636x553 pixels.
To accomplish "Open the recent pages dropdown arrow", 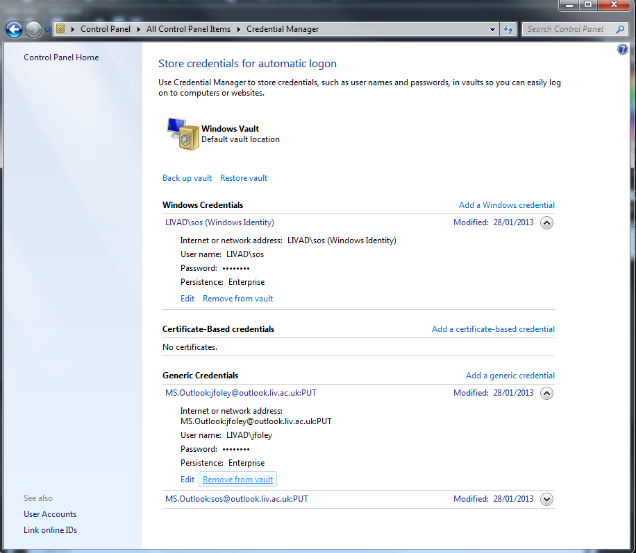I will [x=47, y=30].
